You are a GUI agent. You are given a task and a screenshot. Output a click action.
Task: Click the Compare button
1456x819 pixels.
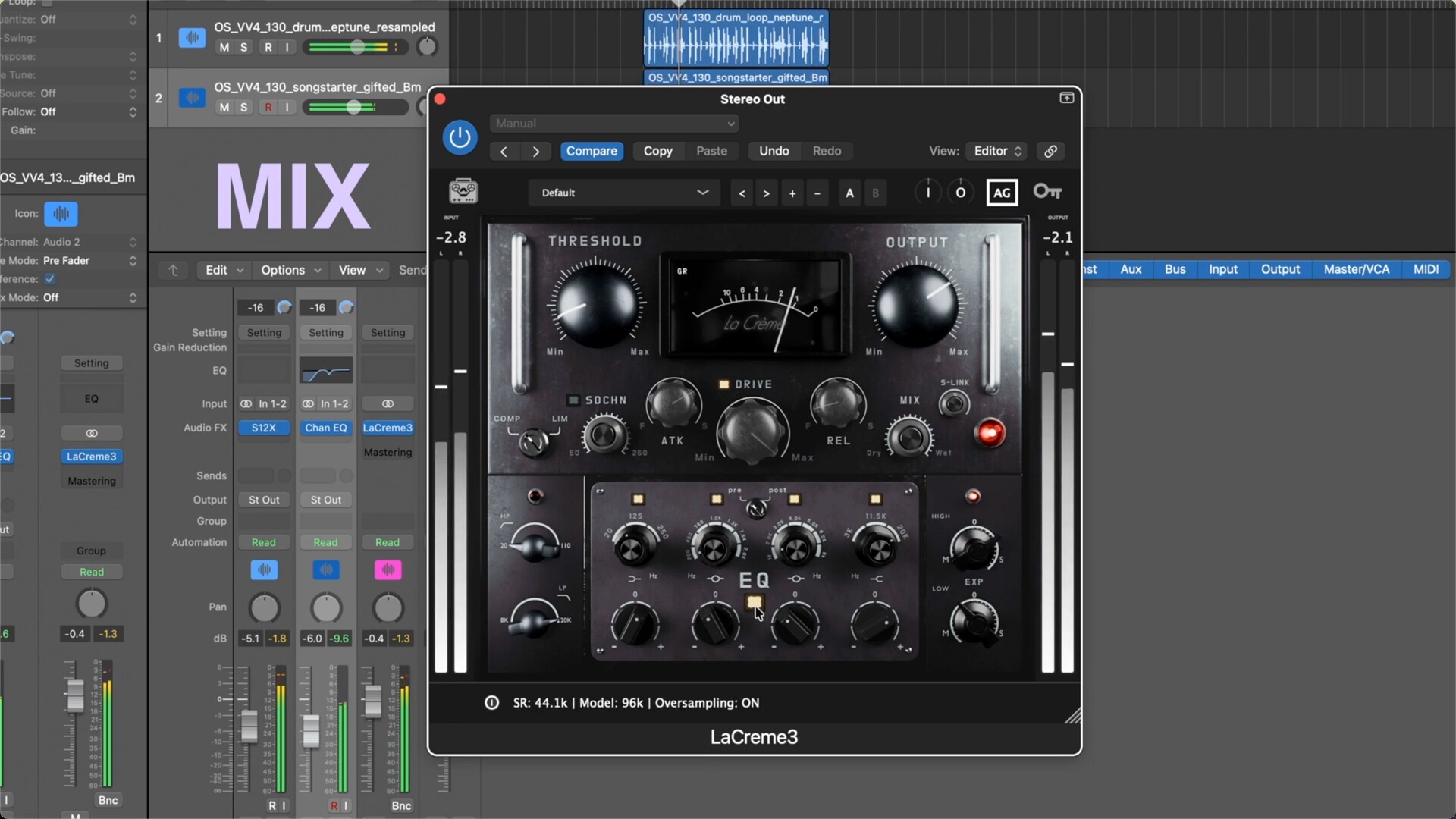(x=591, y=152)
